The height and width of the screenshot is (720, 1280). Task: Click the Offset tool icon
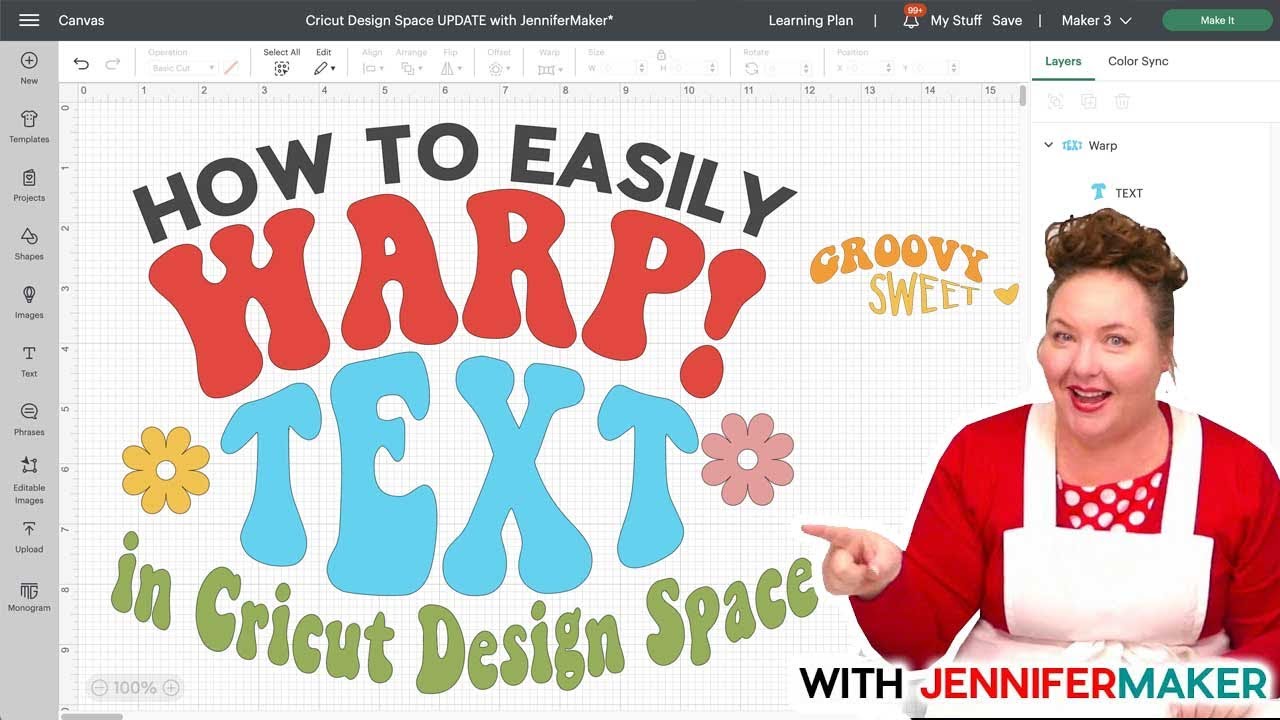coord(496,69)
